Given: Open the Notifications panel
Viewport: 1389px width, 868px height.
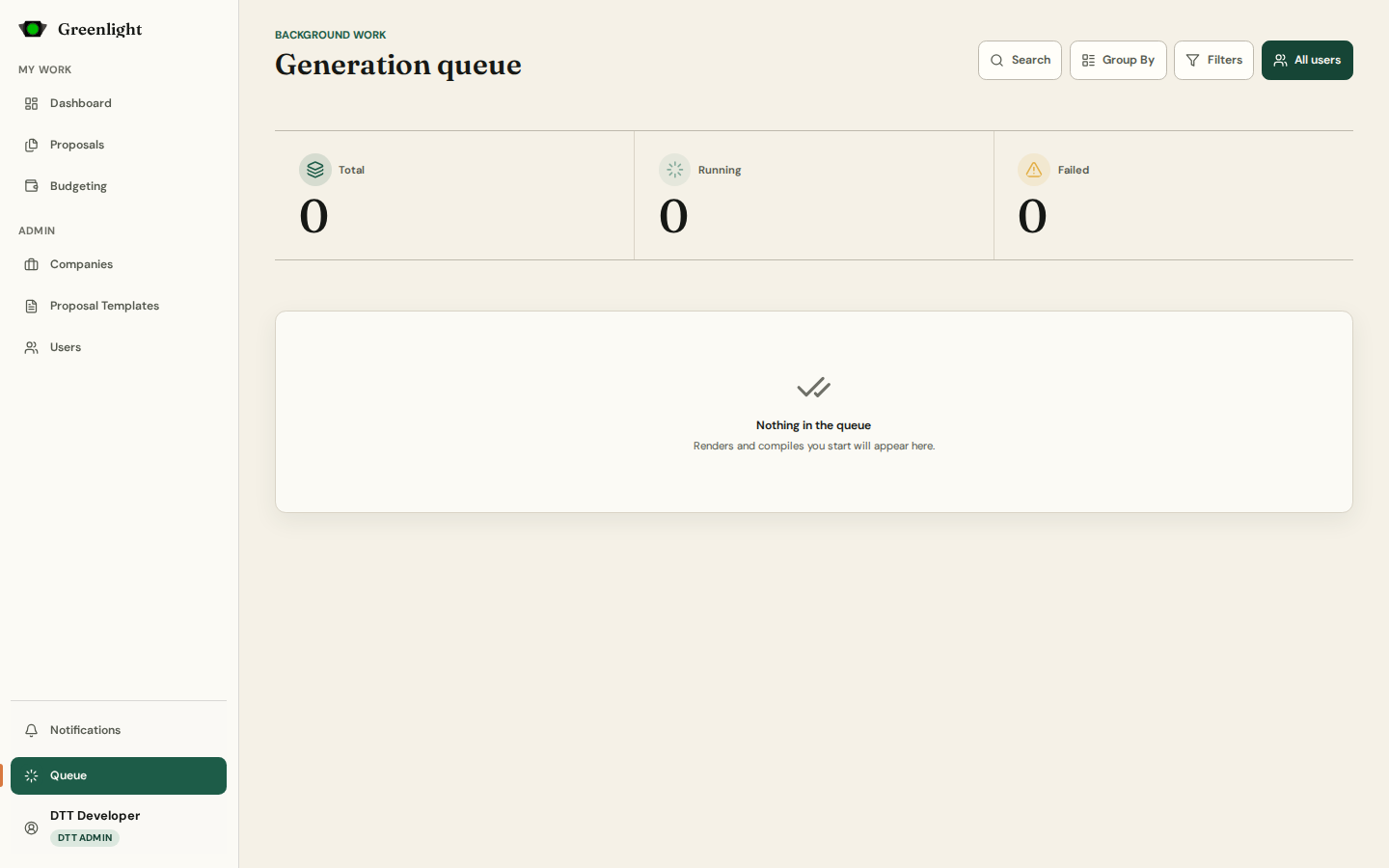Looking at the screenshot, I should point(119,730).
